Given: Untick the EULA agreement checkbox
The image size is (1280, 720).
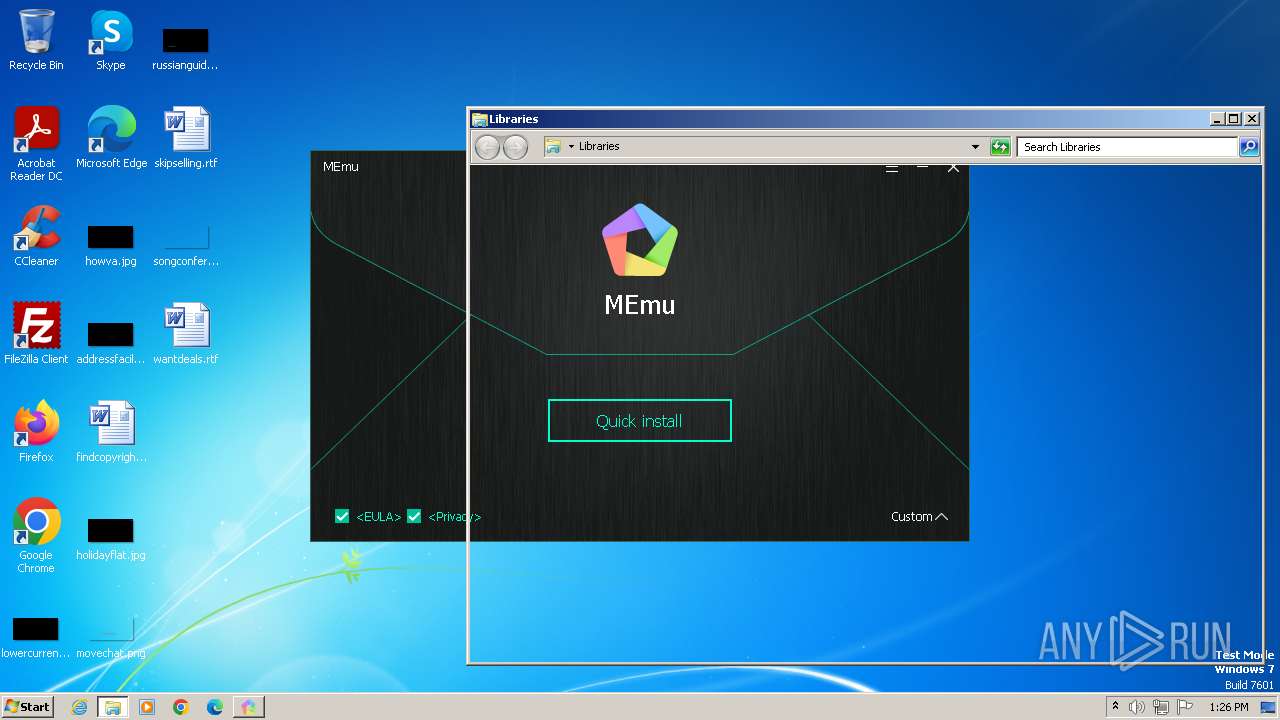Looking at the screenshot, I should pos(342,516).
